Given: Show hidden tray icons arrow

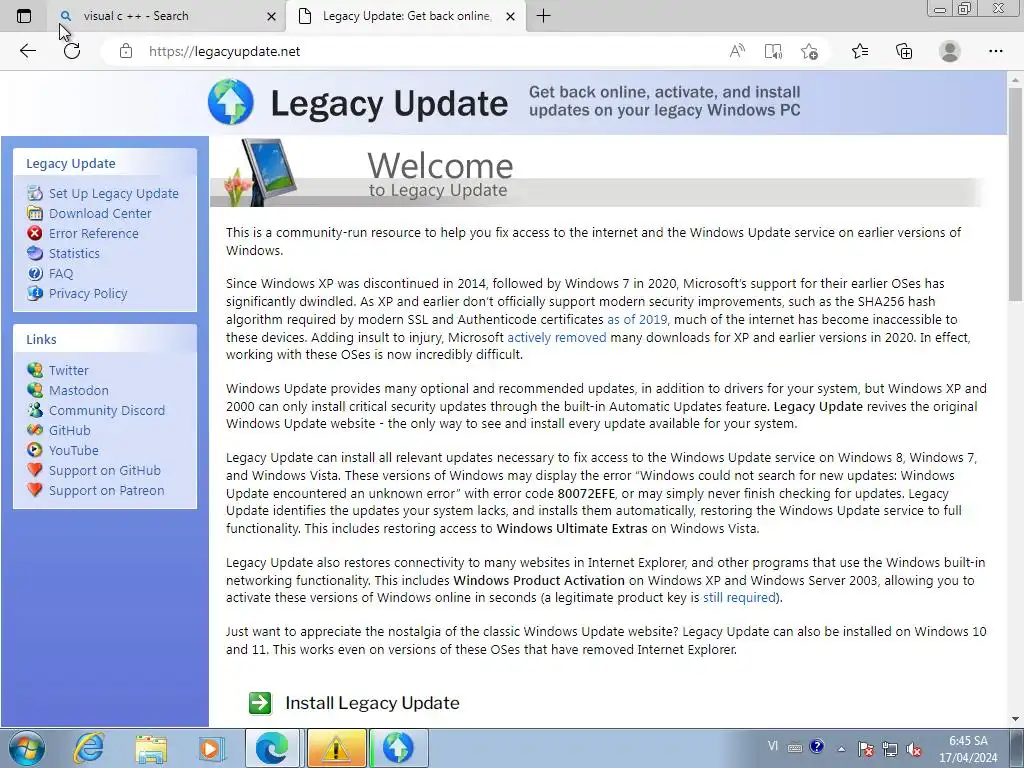Looking at the screenshot, I should point(841,749).
